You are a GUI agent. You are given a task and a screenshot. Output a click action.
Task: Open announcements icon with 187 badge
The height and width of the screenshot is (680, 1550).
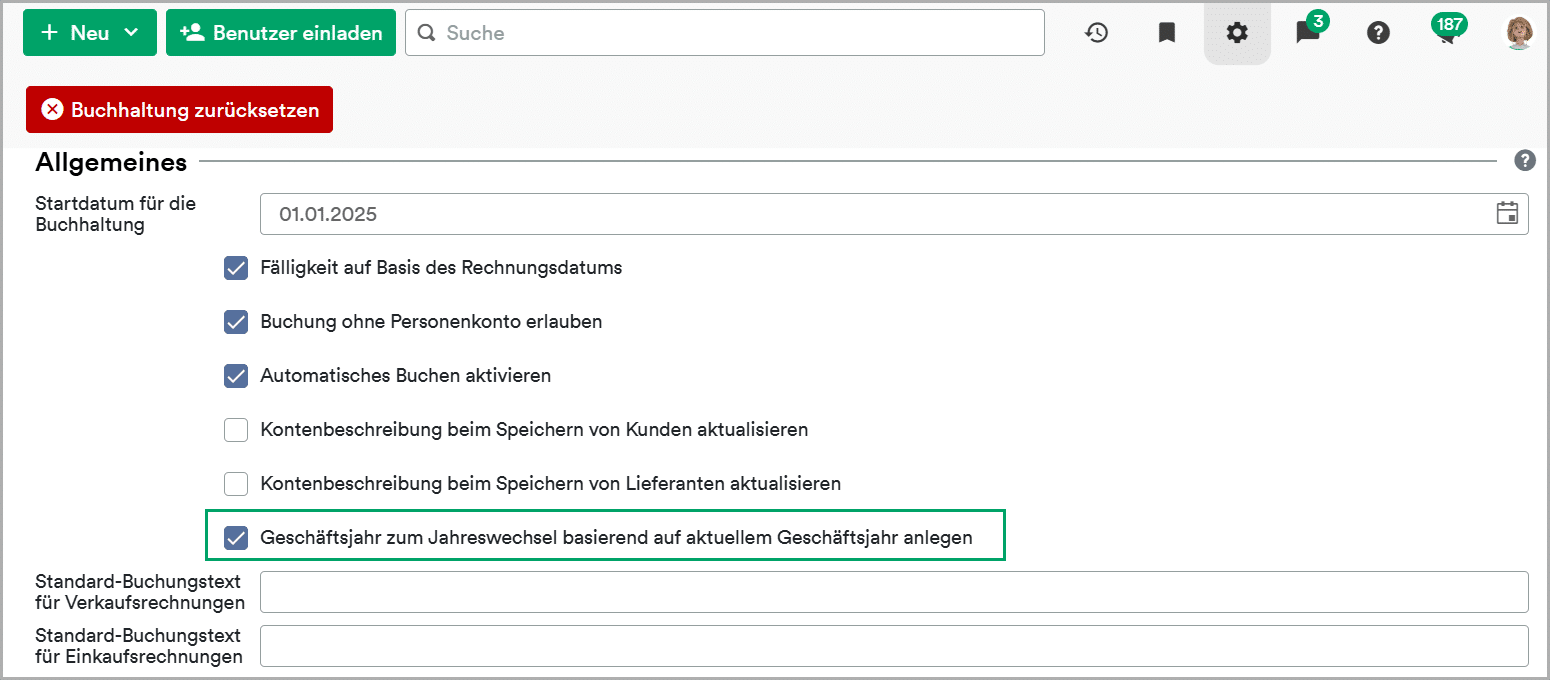[1446, 33]
